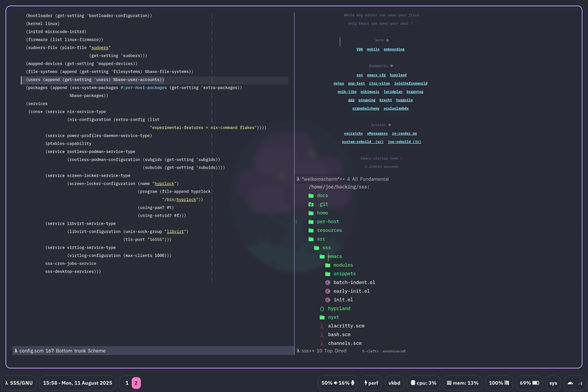The width and height of the screenshot is (588, 392).
Task: Run the system-rebuild action link
Action: coord(363,142)
